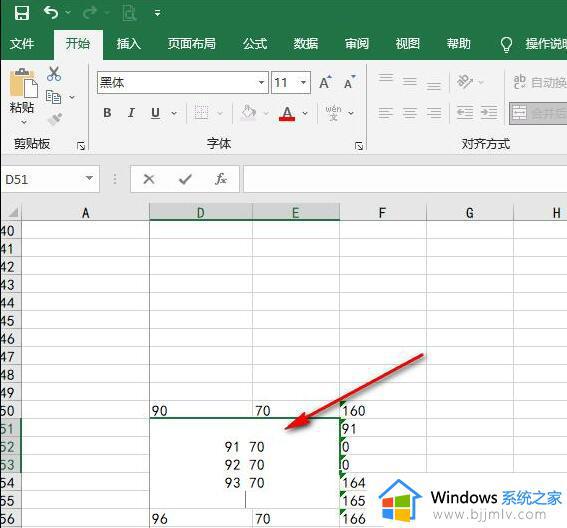The height and width of the screenshot is (528, 567).
Task: Apply the red Font Color A
Action: (287, 114)
